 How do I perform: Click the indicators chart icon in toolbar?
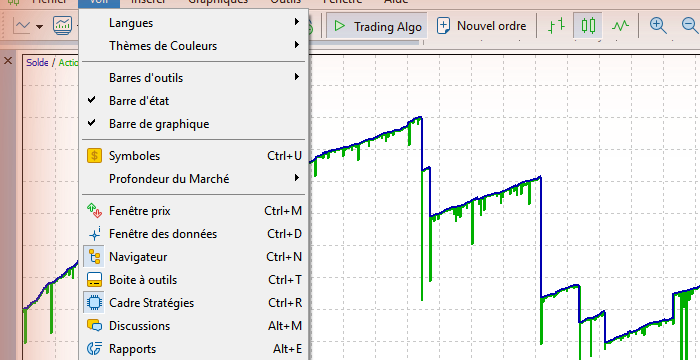point(62,25)
